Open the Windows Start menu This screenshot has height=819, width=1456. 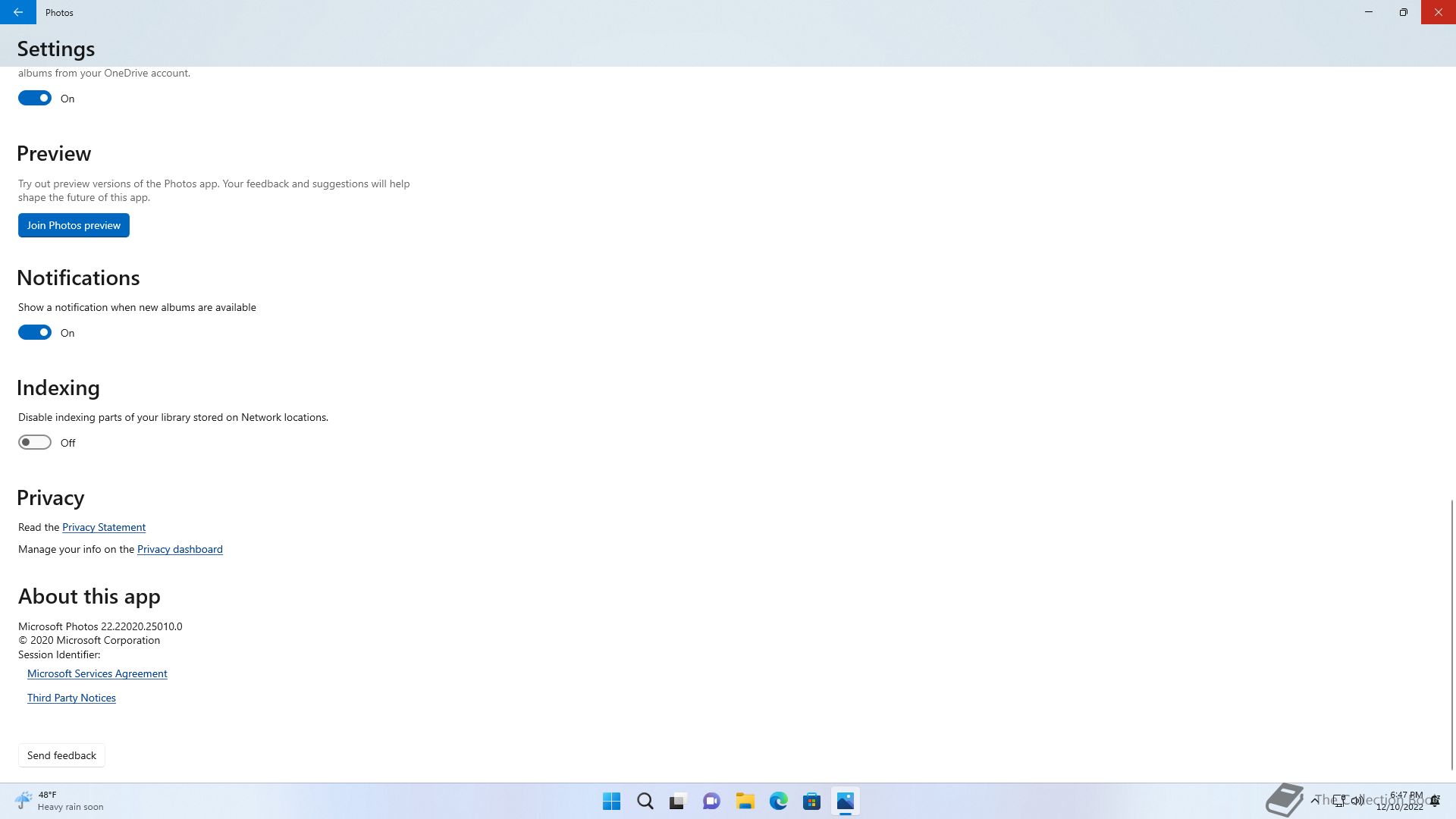tap(611, 801)
